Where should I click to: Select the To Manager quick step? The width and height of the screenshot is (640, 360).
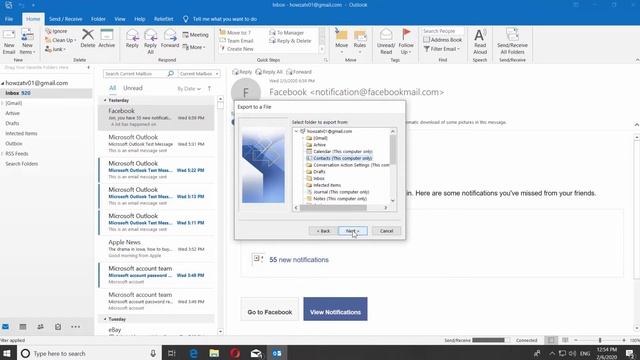coord(287,33)
